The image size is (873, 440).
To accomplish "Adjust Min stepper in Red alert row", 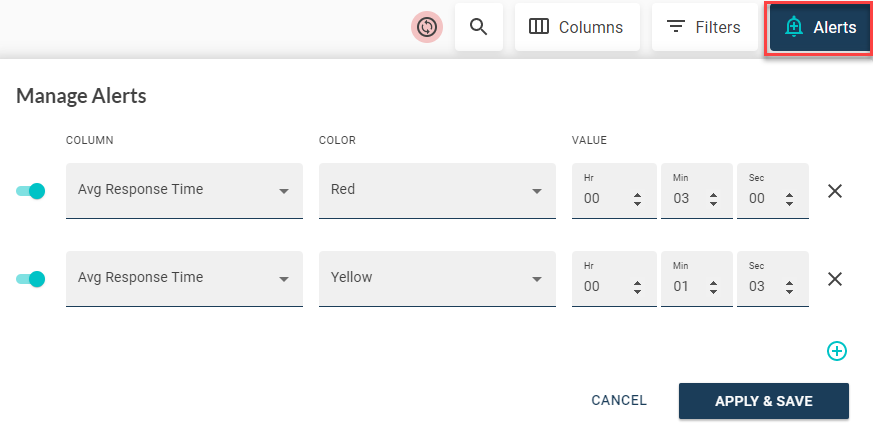I will point(713,199).
